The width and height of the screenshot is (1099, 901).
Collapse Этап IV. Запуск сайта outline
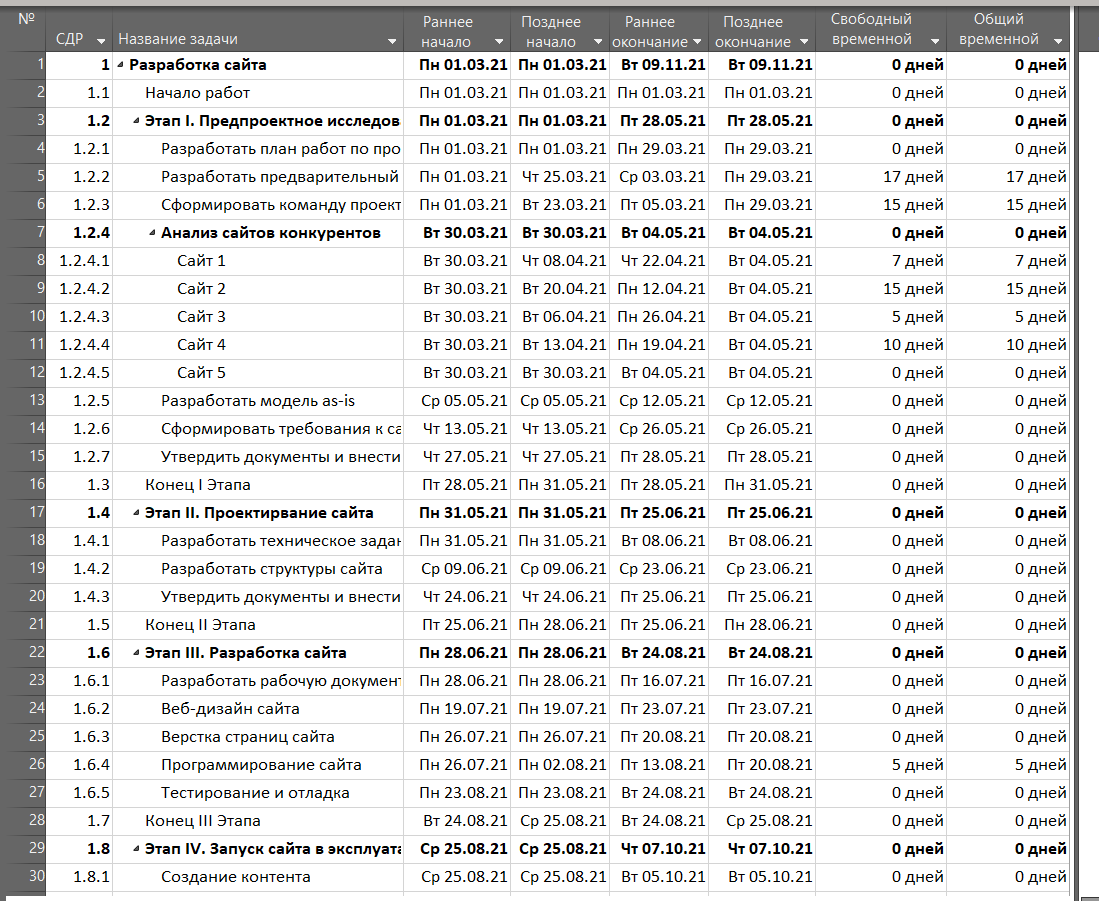tap(136, 849)
